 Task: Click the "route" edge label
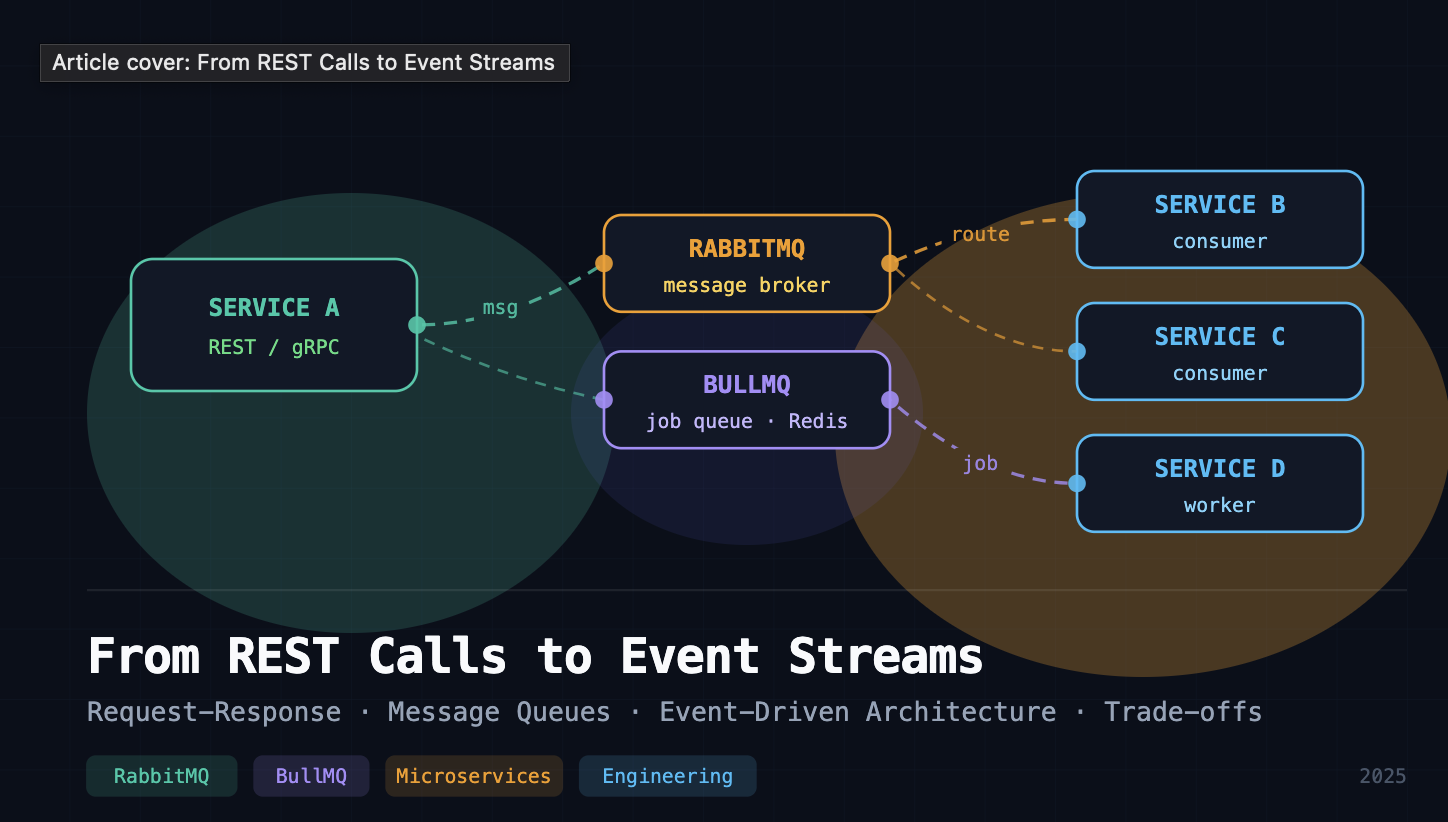click(980, 234)
